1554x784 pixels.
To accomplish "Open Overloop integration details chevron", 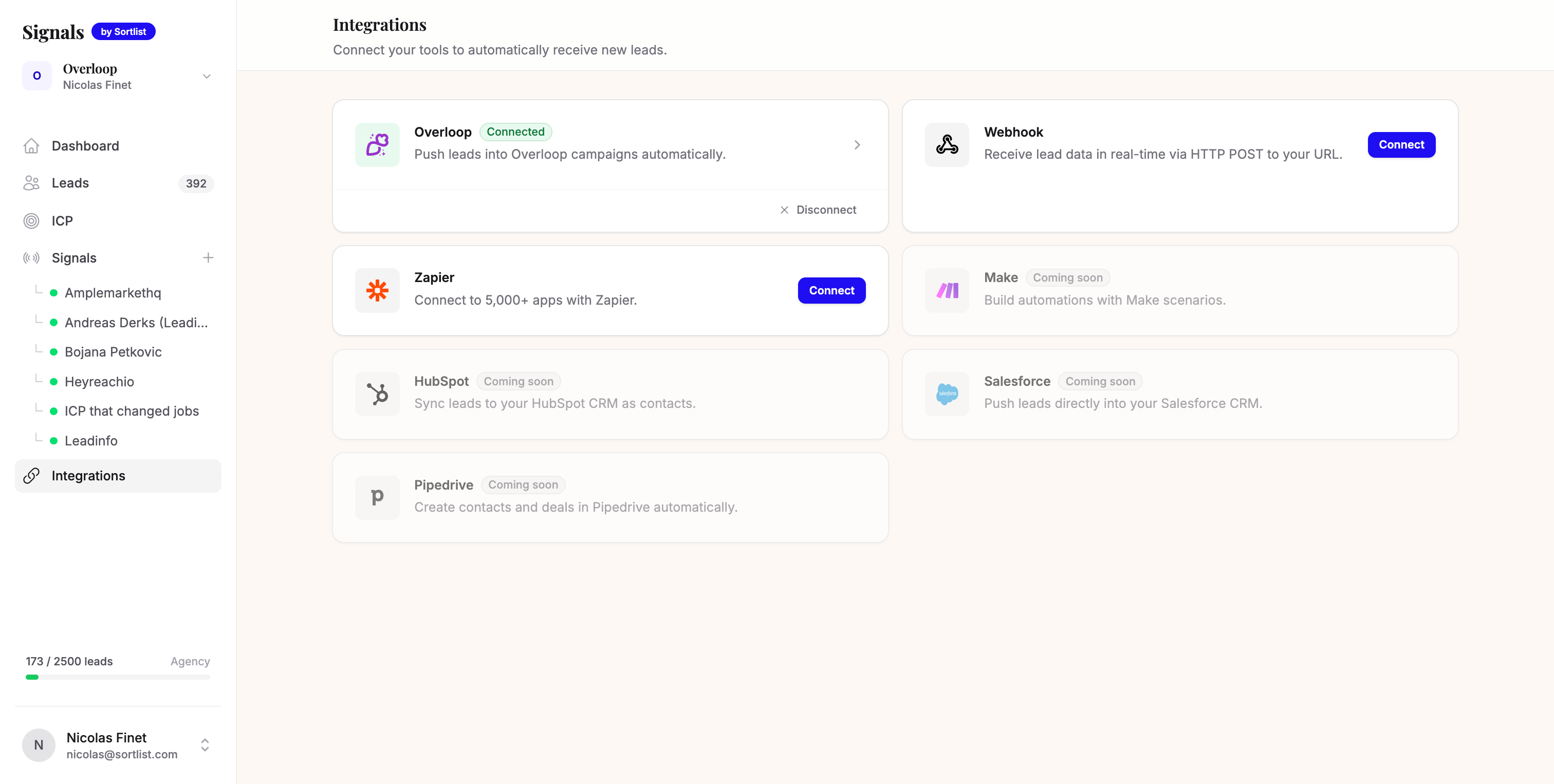I will point(857,145).
